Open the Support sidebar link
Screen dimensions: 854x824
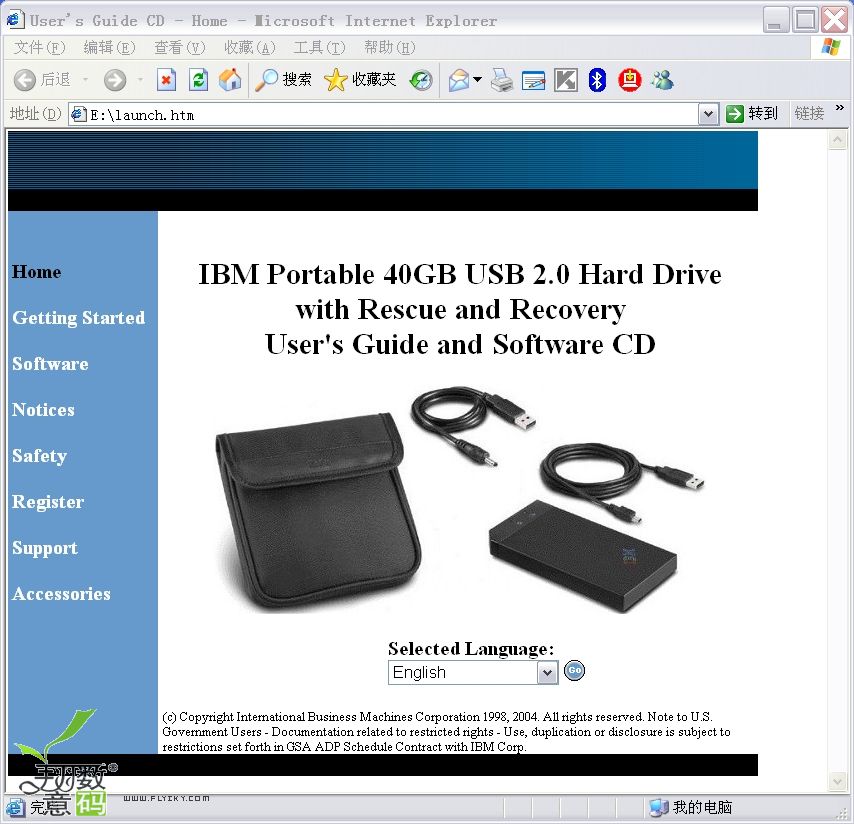(45, 548)
